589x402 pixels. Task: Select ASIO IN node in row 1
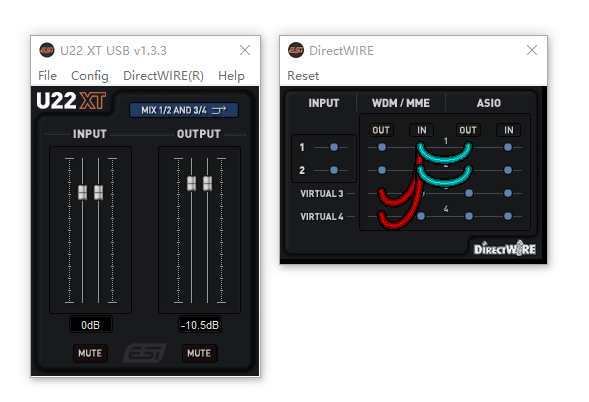(x=508, y=147)
